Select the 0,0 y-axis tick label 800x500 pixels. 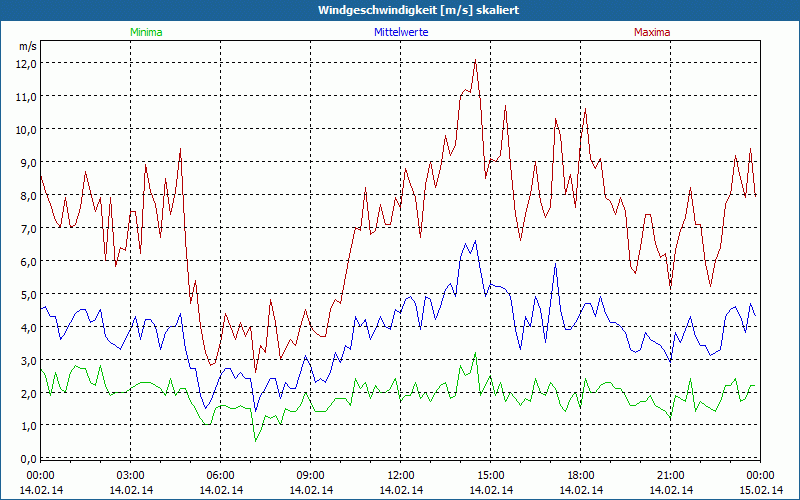point(26,458)
